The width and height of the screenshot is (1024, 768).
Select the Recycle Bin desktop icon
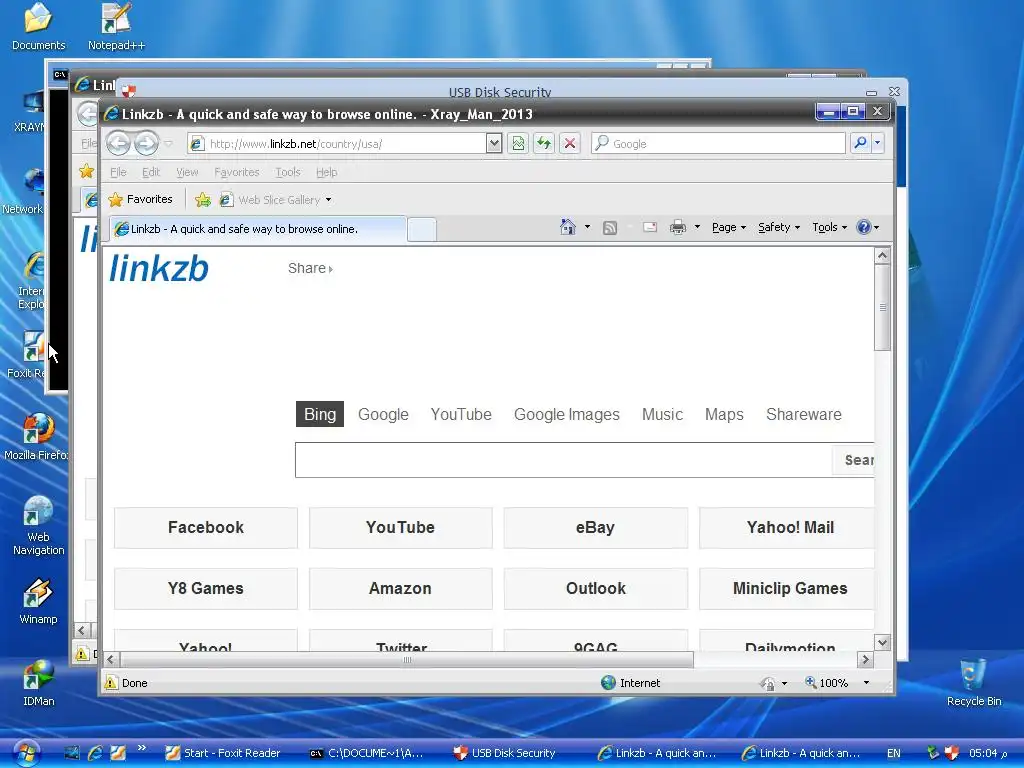tap(974, 683)
